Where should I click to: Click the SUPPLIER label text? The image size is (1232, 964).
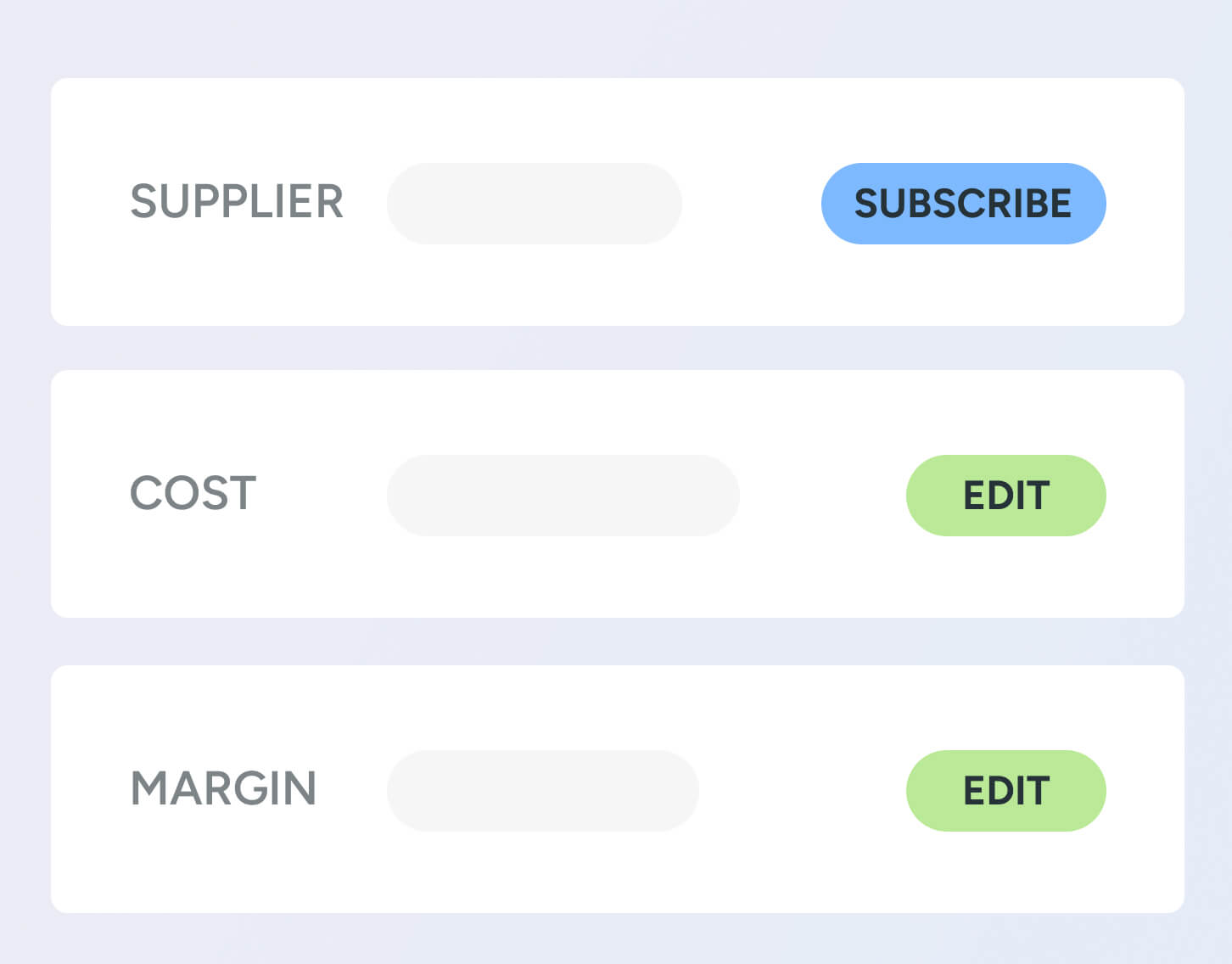[237, 202]
